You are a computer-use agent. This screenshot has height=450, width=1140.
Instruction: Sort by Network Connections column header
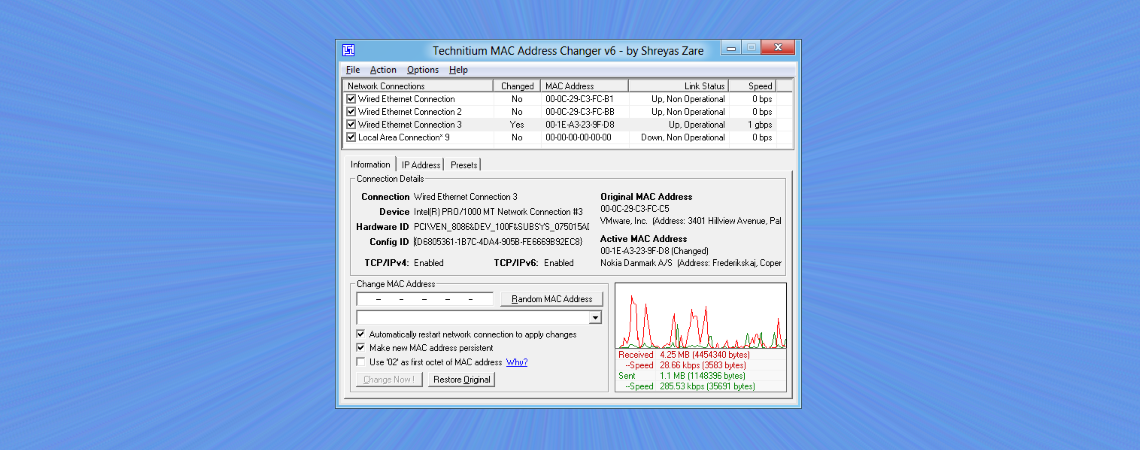click(418, 86)
